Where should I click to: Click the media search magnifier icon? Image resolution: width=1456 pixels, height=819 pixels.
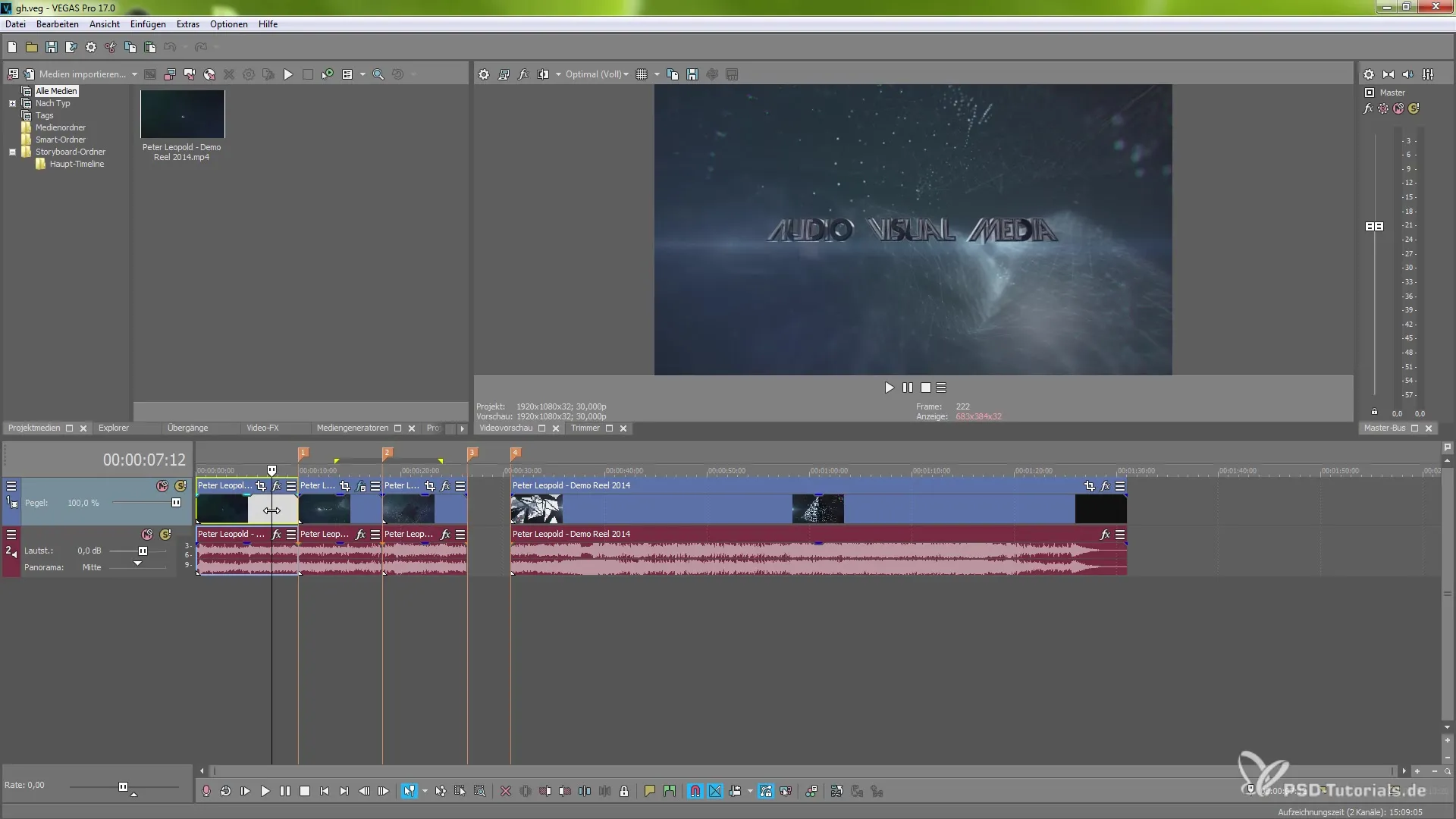point(378,74)
